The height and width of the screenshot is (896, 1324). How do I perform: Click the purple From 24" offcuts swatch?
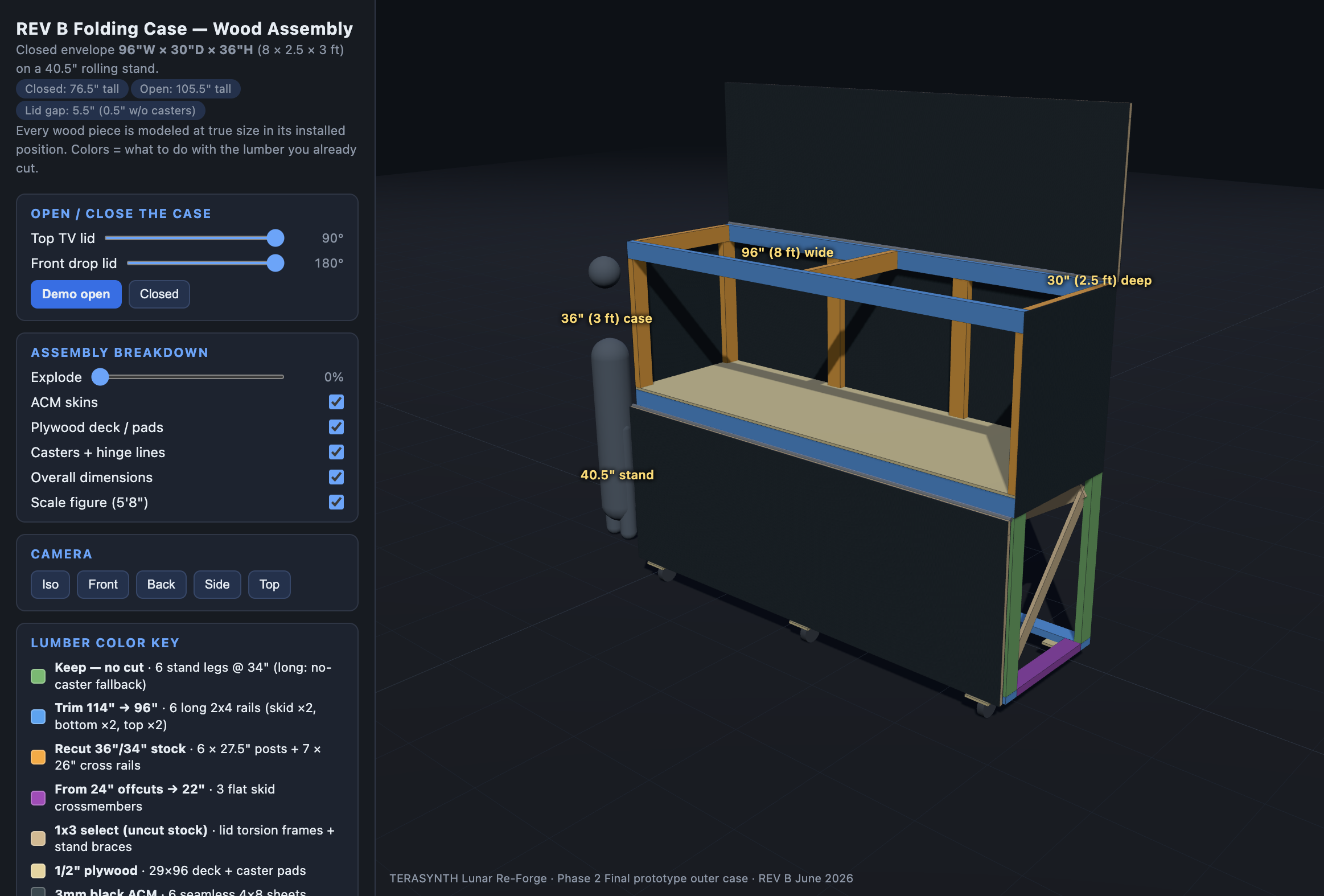click(38, 798)
